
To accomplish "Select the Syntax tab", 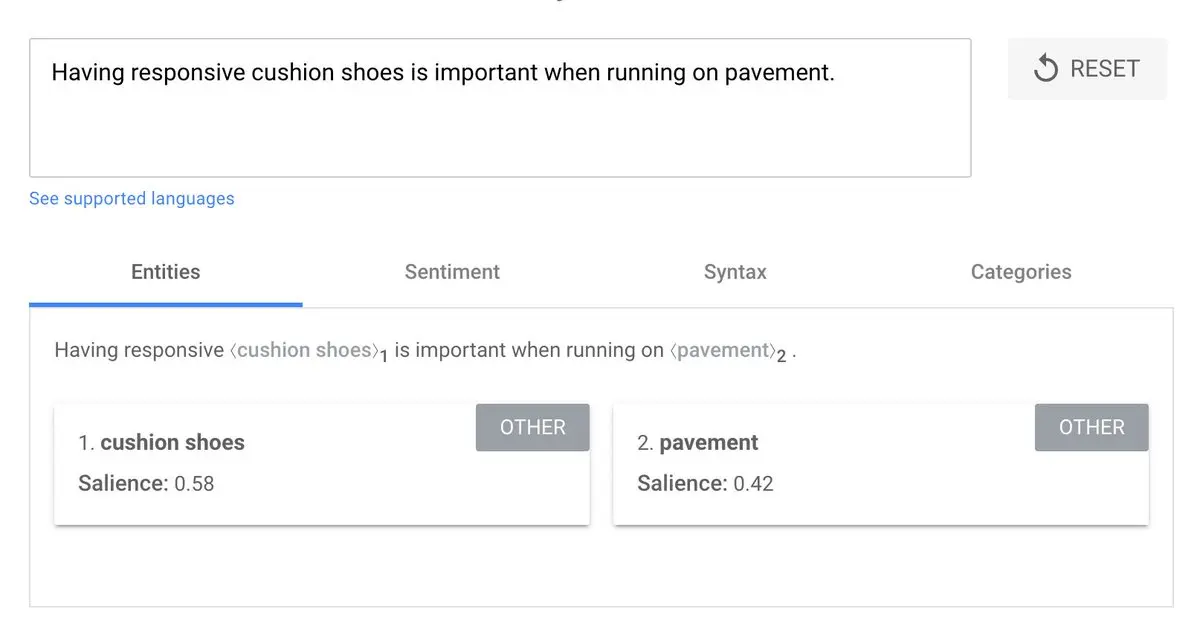I will click(735, 272).
